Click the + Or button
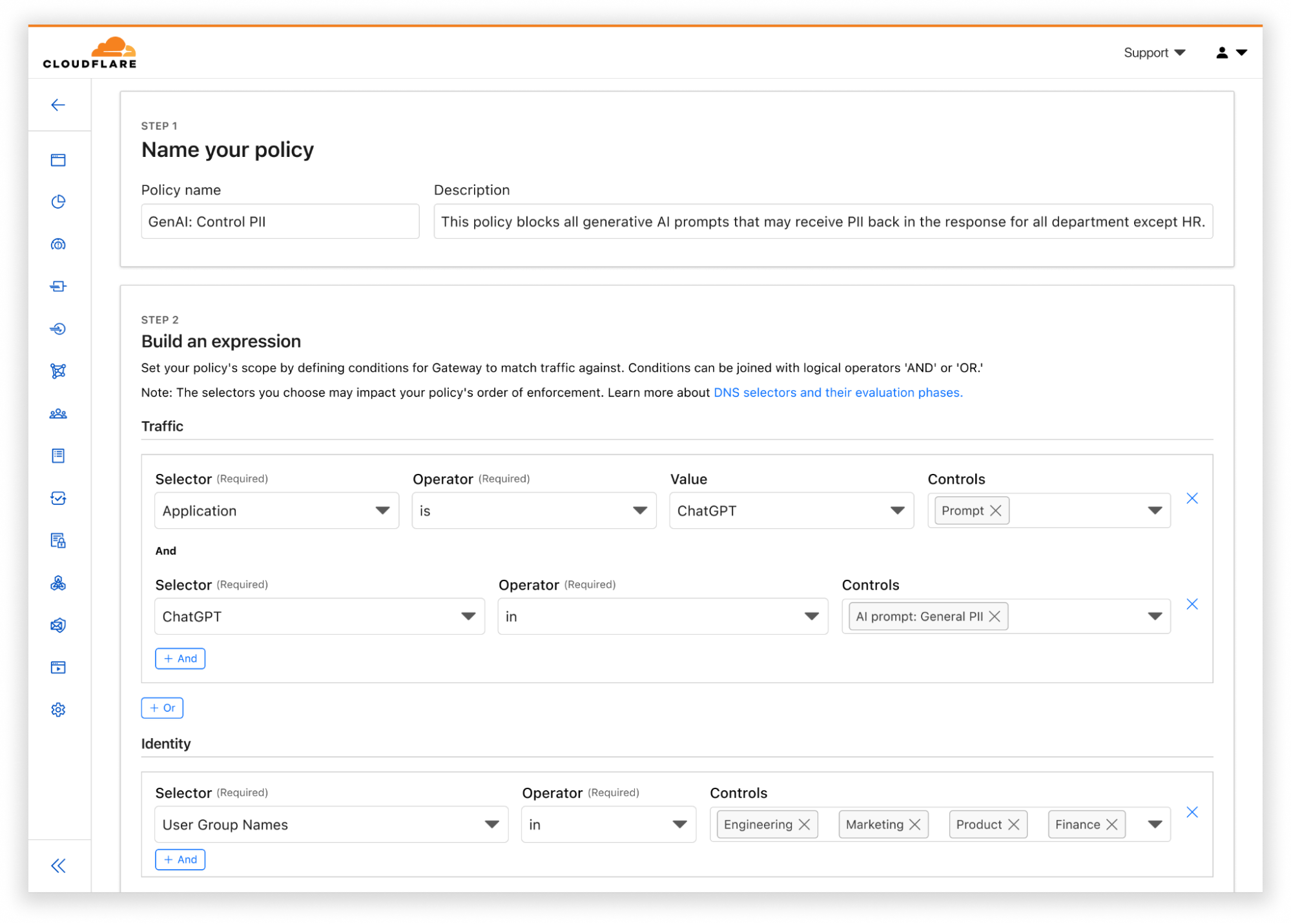 click(162, 708)
